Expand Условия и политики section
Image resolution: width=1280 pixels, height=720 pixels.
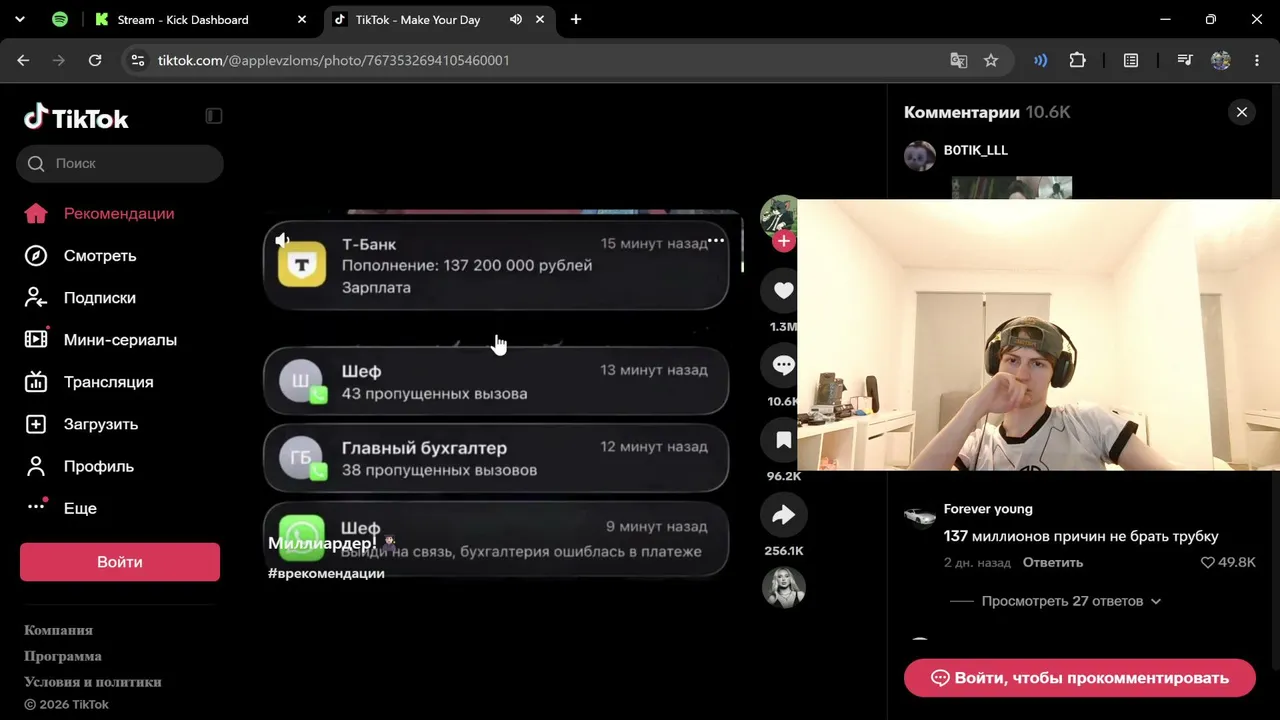pyautogui.click(x=93, y=682)
